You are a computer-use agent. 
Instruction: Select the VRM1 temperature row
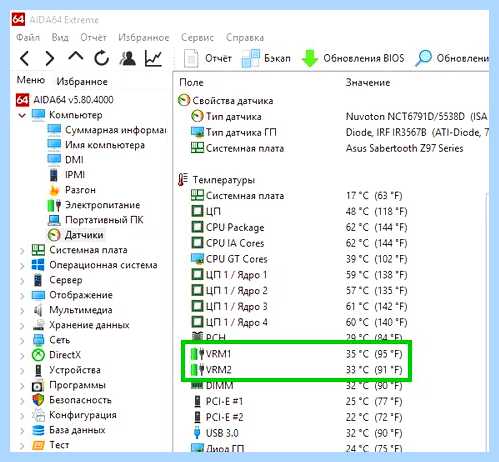(297, 354)
